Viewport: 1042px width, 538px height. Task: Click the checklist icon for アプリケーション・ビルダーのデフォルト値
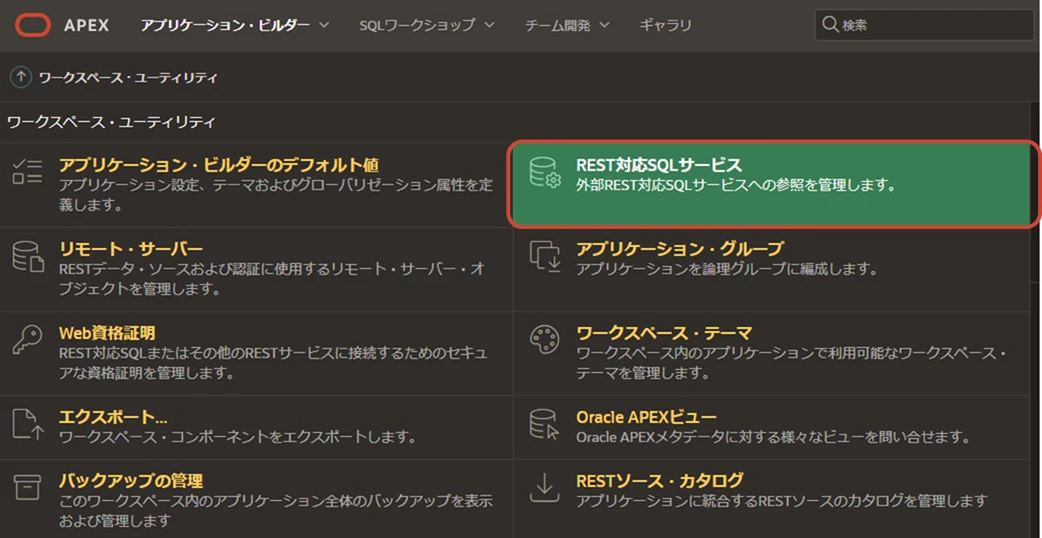tap(28, 171)
